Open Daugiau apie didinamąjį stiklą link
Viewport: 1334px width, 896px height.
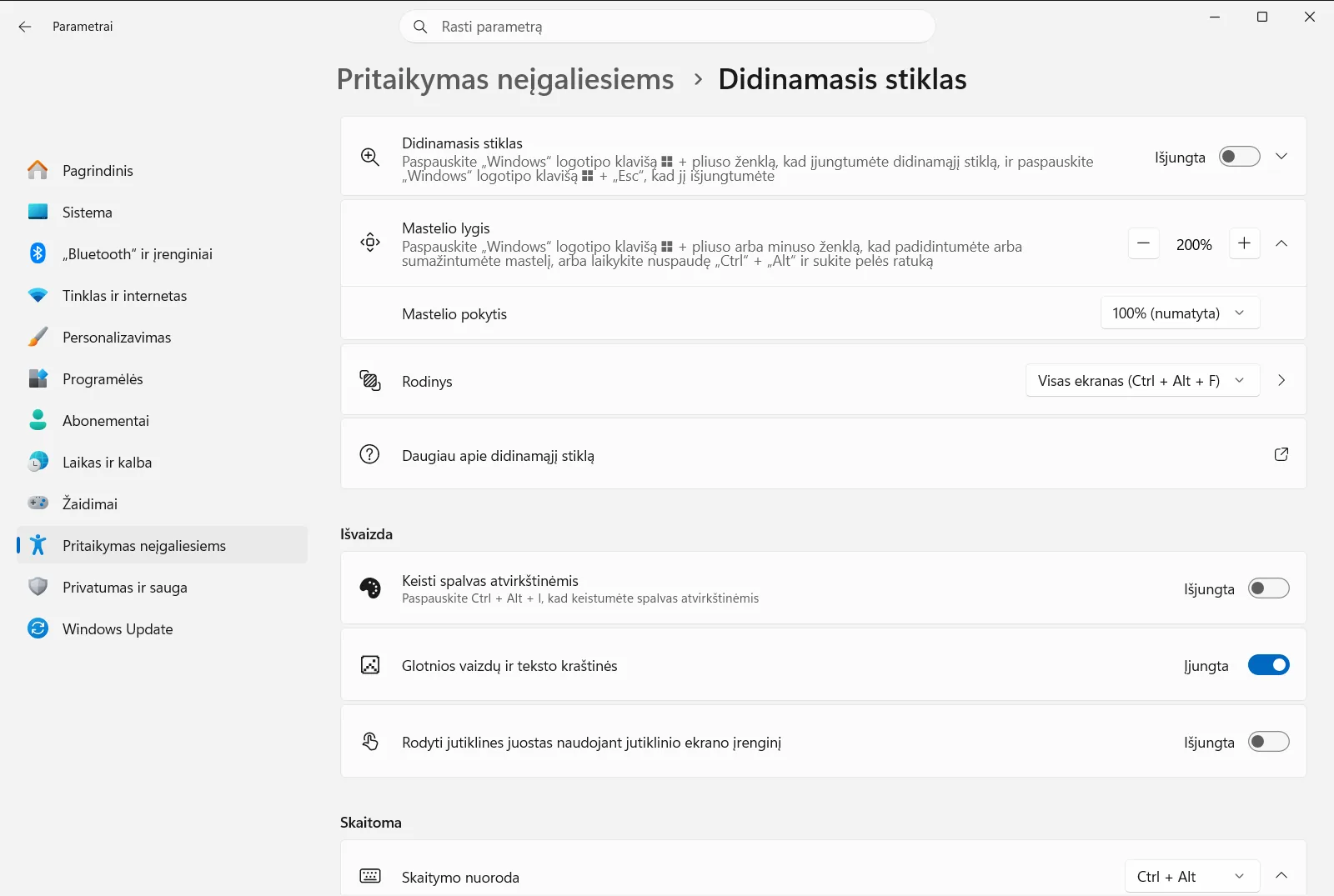(823, 454)
